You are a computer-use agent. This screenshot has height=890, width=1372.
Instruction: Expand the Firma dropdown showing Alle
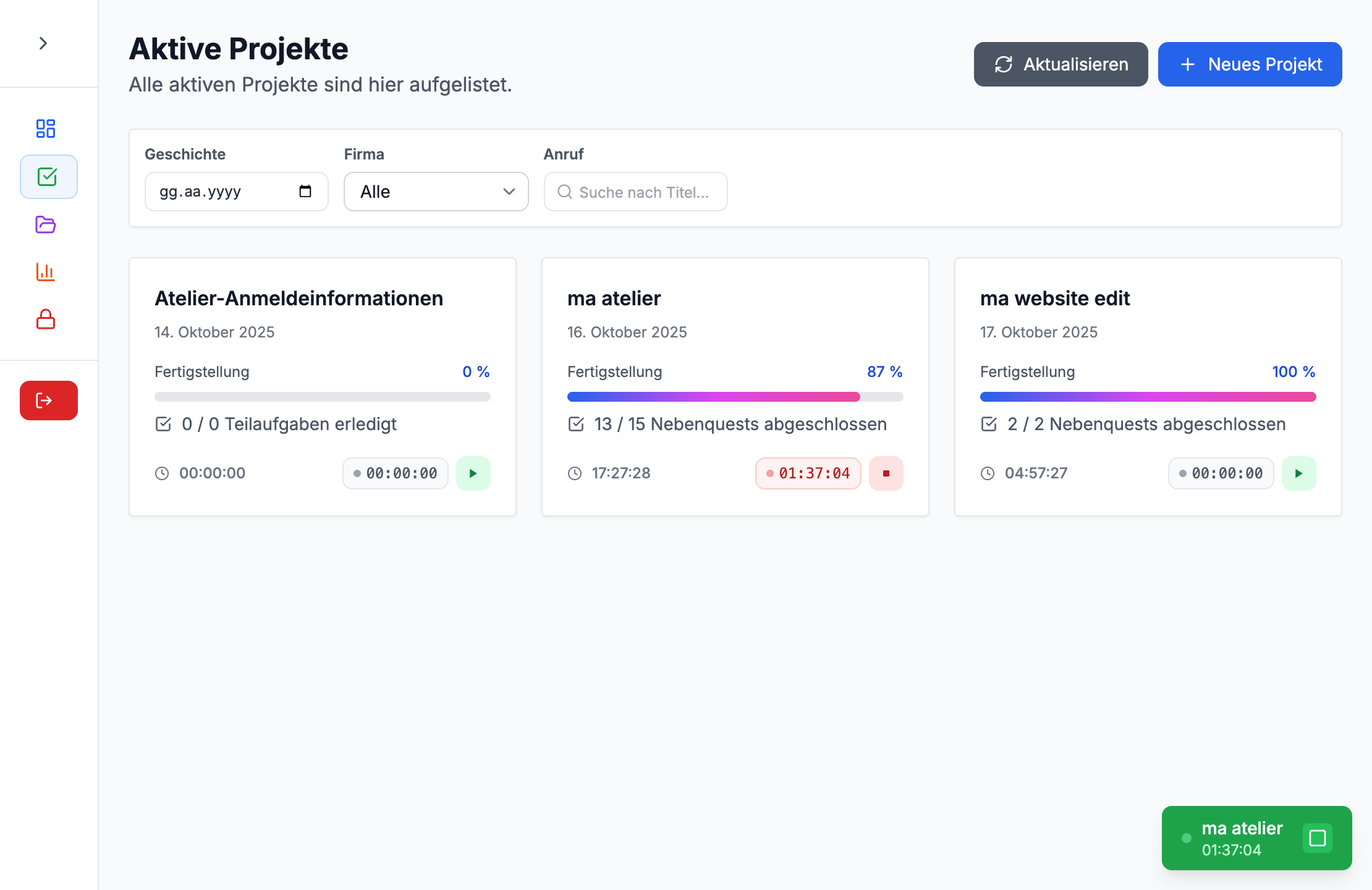coord(436,192)
